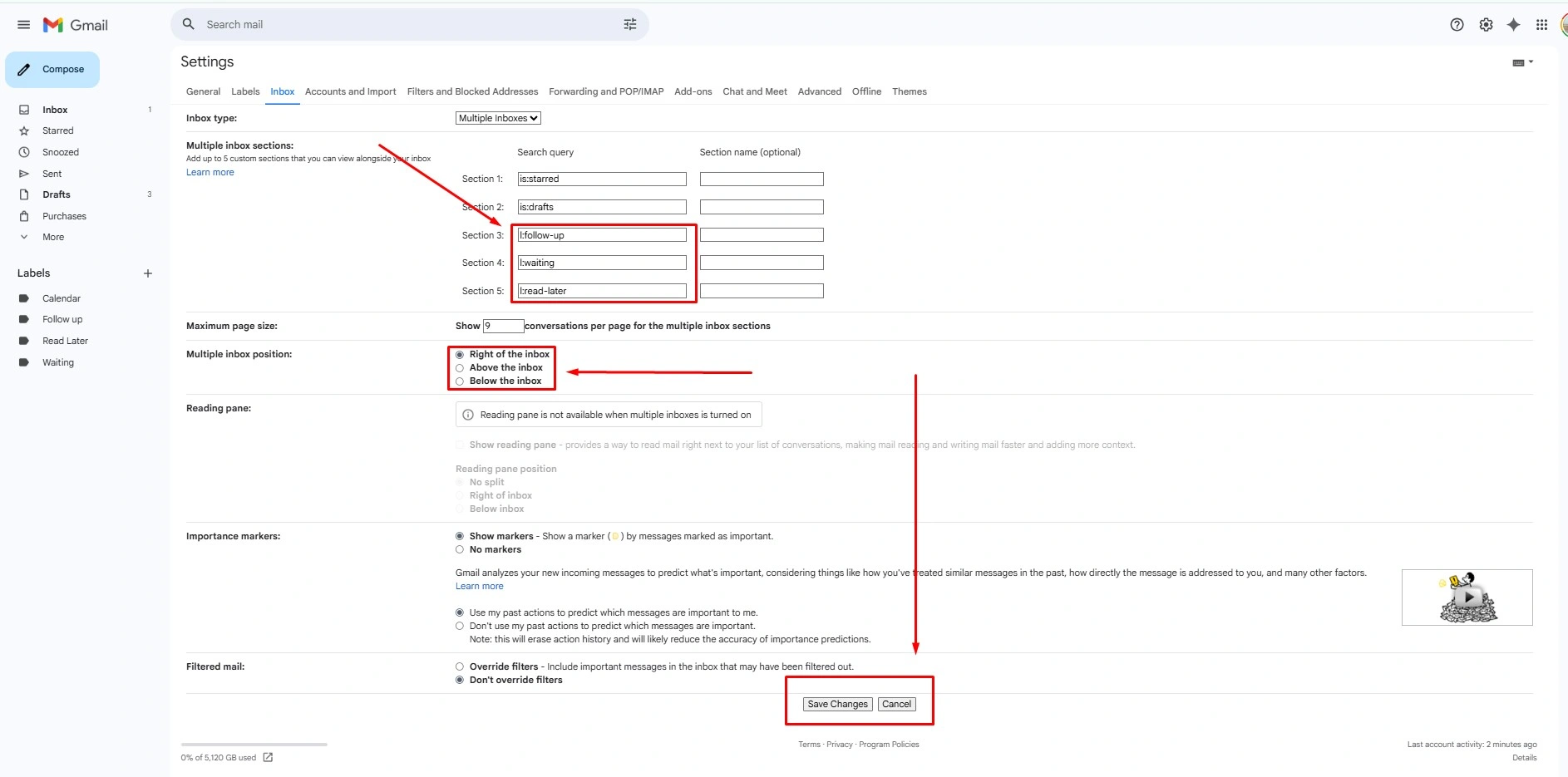The image size is (1568, 777).
Task: Click the Drafts document icon
Action: click(24, 194)
